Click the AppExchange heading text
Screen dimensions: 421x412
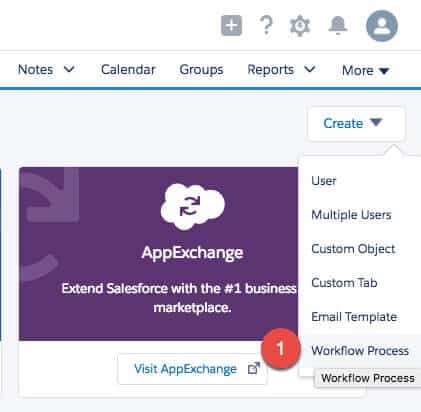193,253
